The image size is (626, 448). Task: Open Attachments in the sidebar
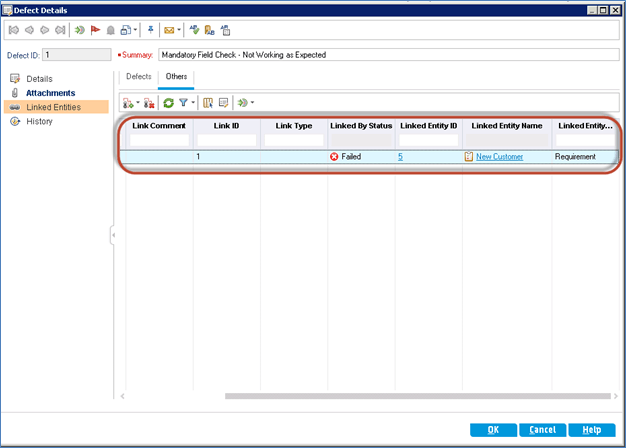(51, 92)
